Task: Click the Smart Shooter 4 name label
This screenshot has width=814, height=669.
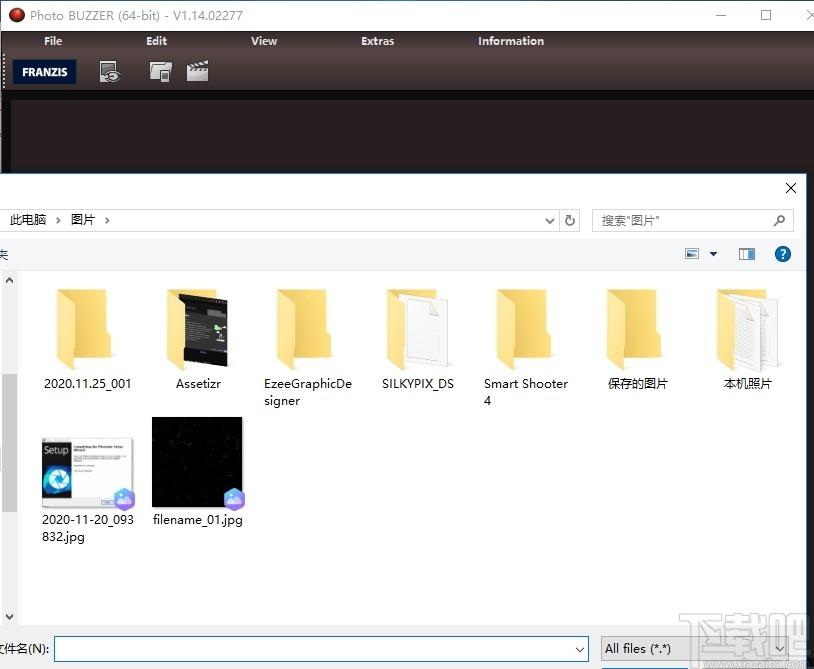Action: (525, 392)
